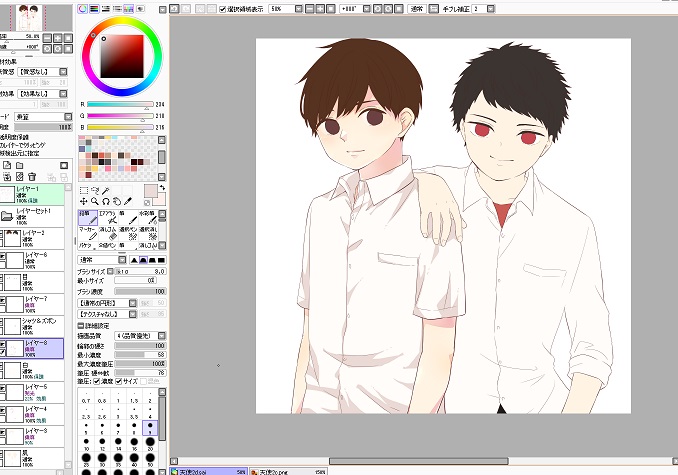Click the foreground color swatch
This screenshot has height=475, width=678.
pos(150,191)
